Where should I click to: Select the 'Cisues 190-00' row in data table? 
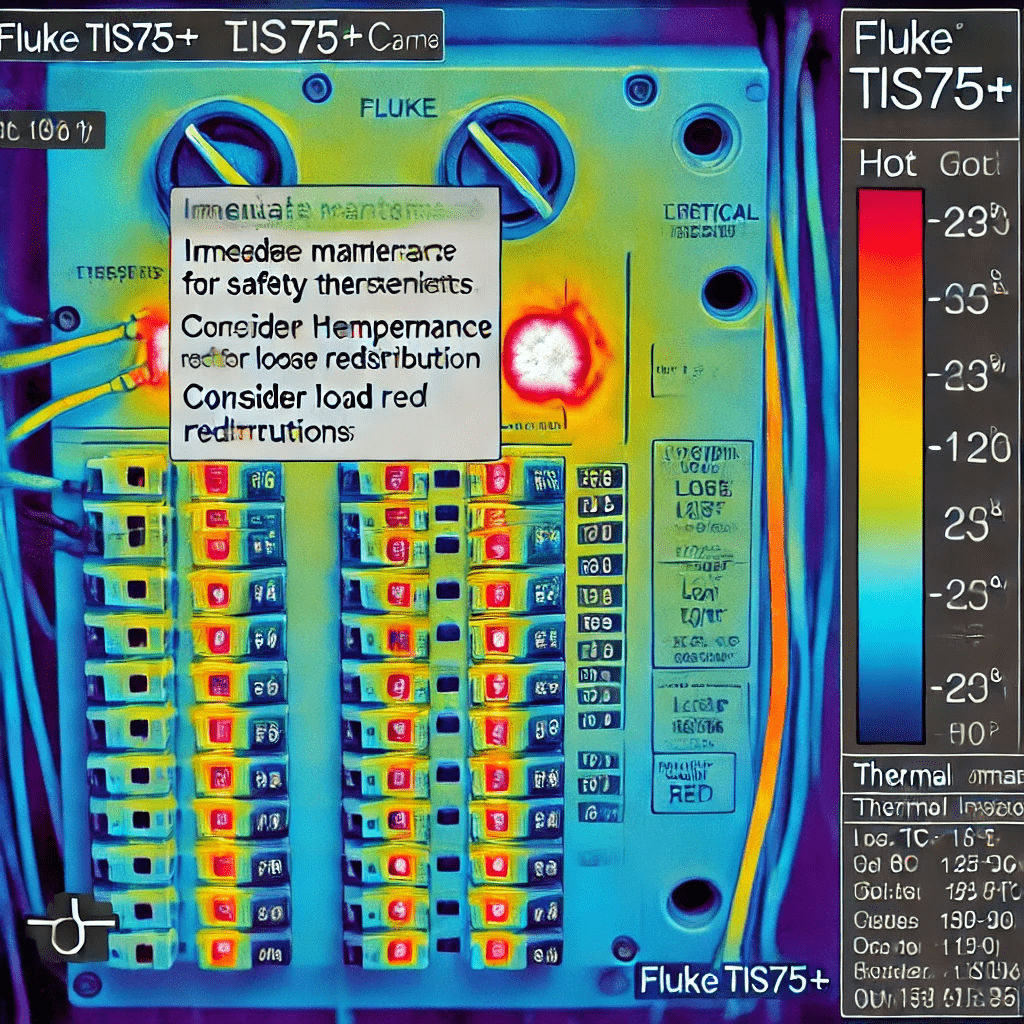click(935, 921)
